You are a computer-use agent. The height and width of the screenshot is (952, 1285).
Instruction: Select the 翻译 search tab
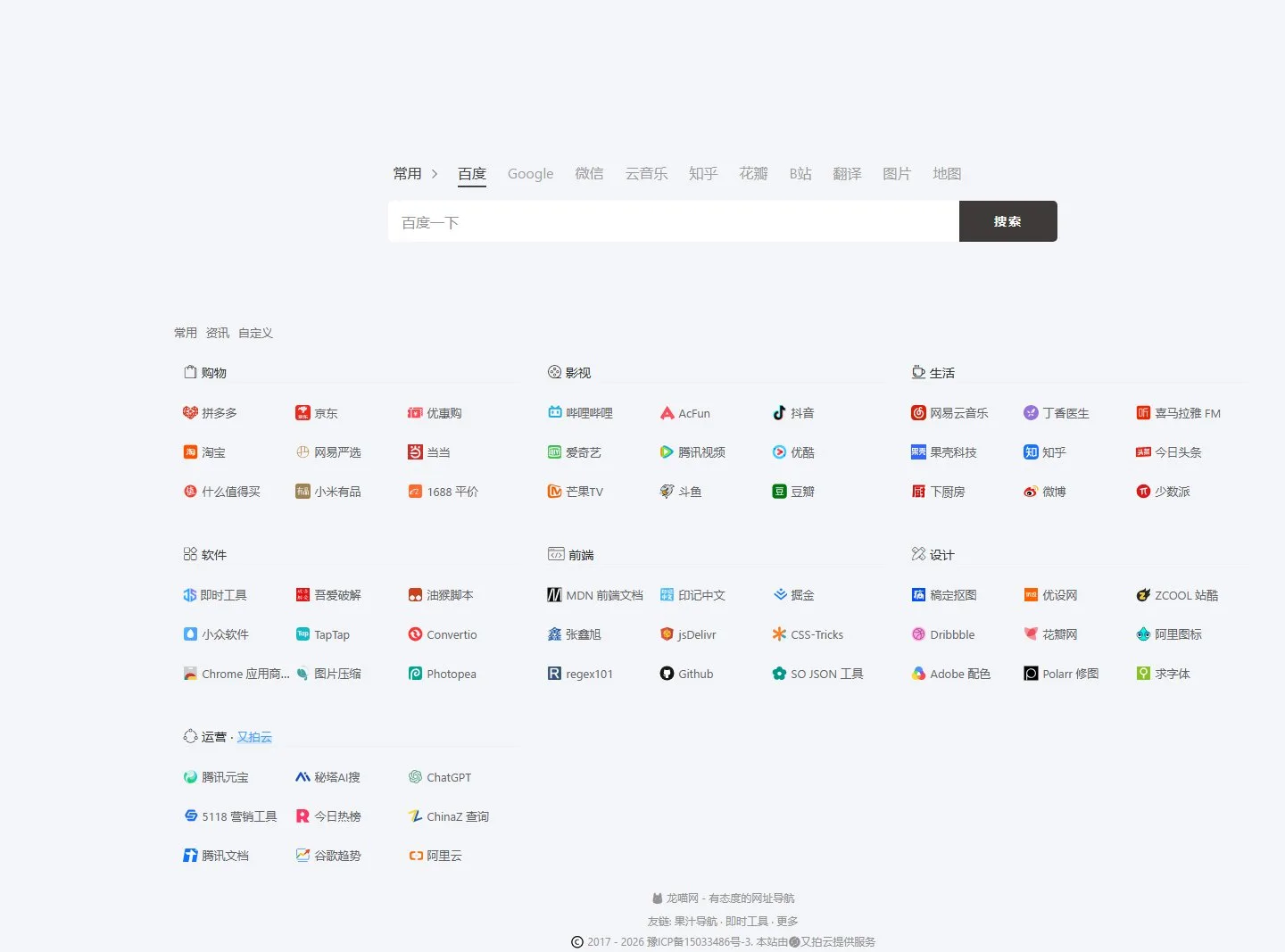click(847, 173)
